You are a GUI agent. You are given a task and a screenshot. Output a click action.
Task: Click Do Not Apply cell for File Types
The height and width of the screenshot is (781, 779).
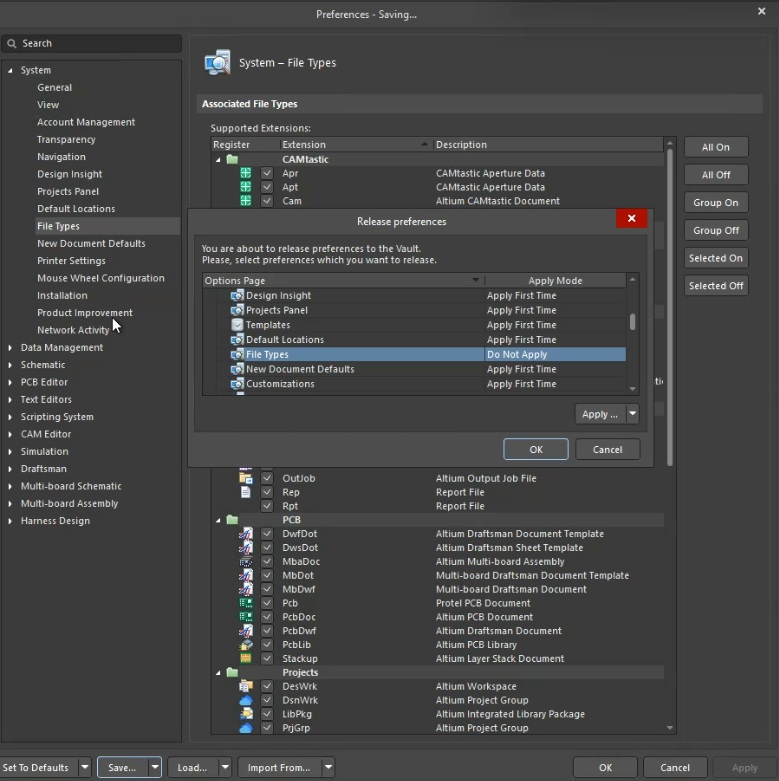555,354
